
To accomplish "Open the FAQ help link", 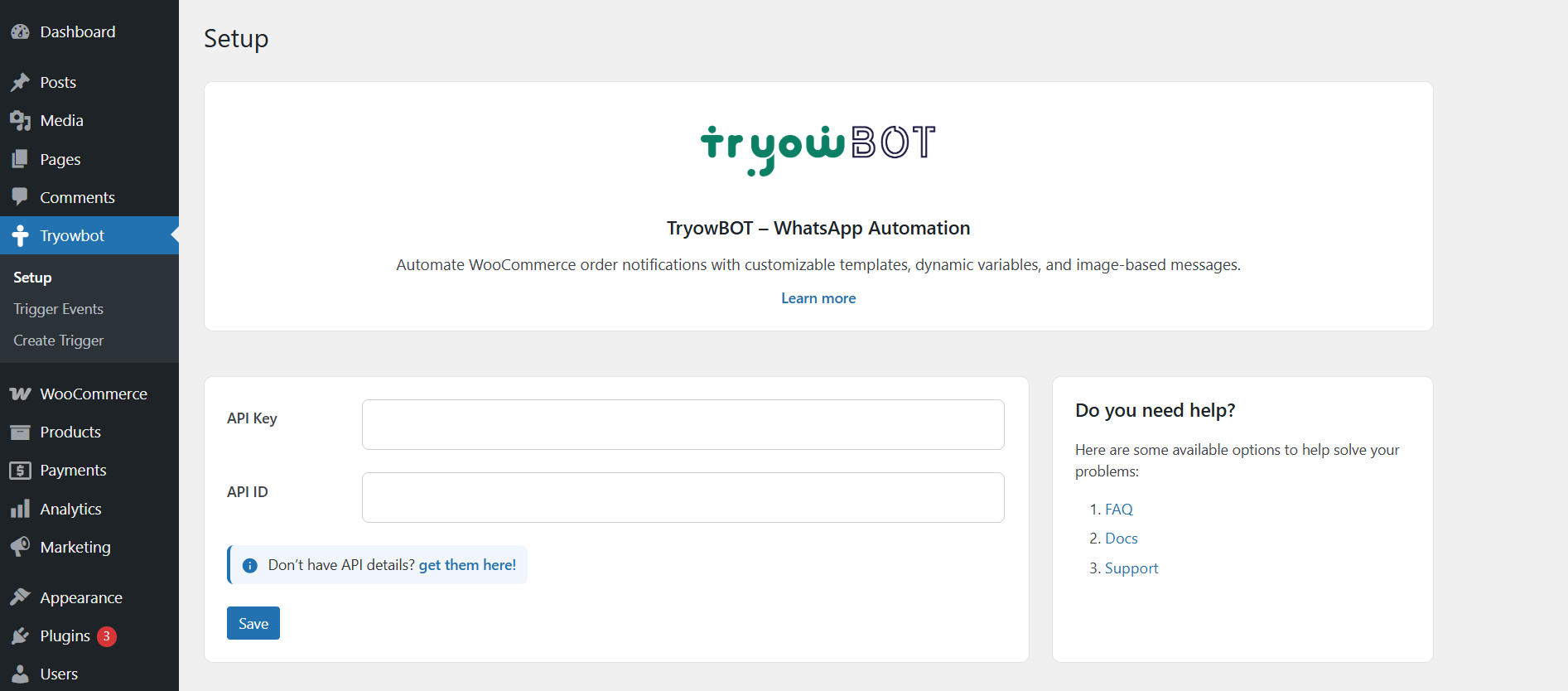I will [1119, 510].
